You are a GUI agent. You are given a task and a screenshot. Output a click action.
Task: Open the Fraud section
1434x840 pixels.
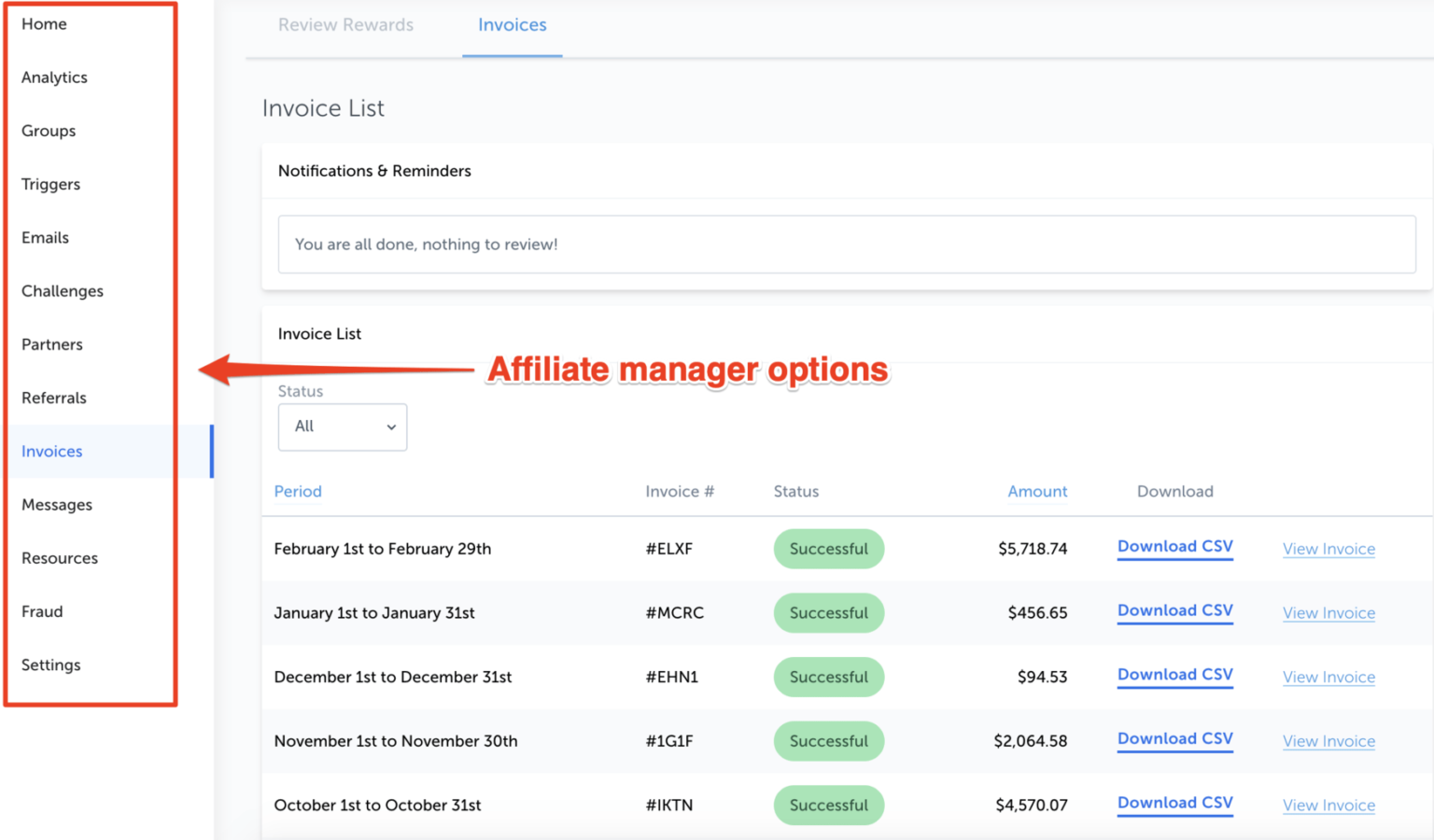42,611
